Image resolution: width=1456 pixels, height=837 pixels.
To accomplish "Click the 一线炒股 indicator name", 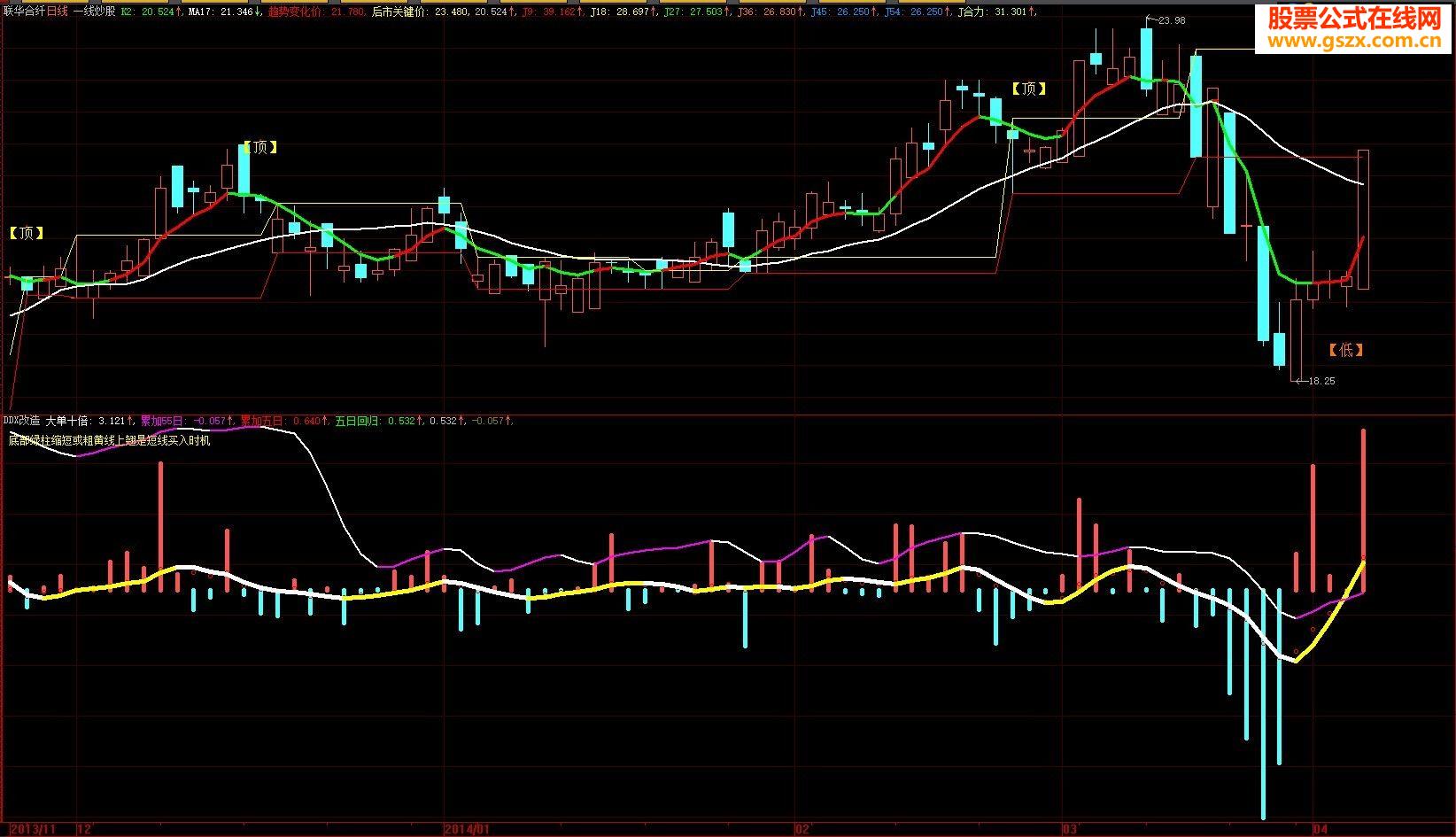I will pyautogui.click(x=93, y=12).
